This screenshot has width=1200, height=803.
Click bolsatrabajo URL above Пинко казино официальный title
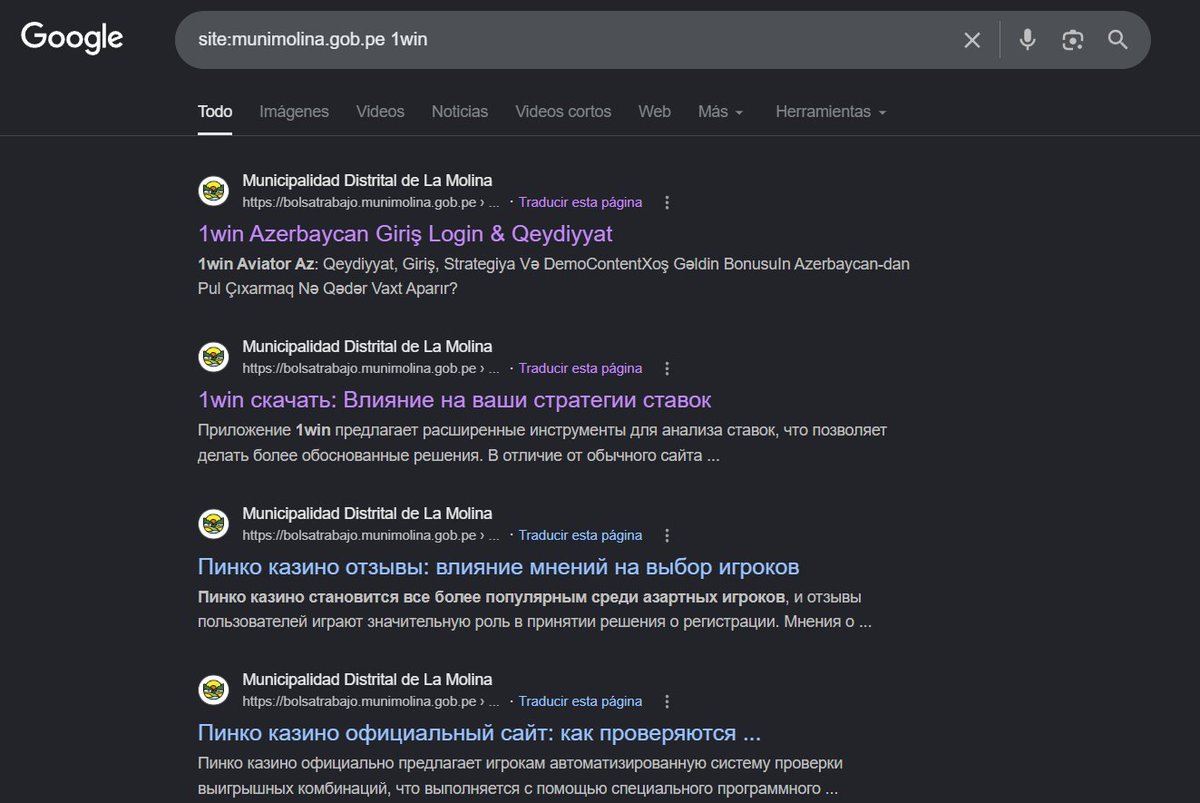coord(371,701)
